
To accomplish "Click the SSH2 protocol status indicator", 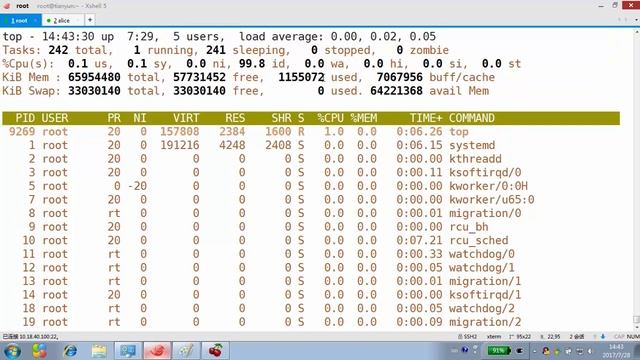I will (467, 337).
